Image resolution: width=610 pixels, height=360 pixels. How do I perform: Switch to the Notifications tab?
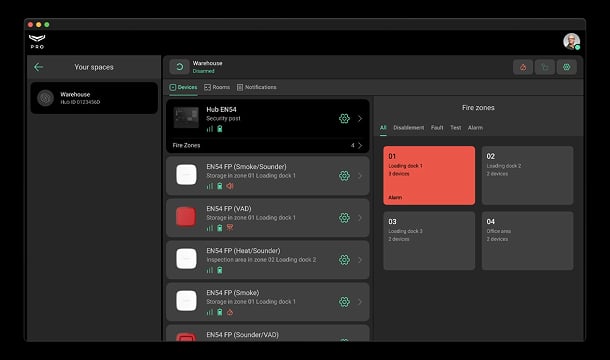(257, 87)
